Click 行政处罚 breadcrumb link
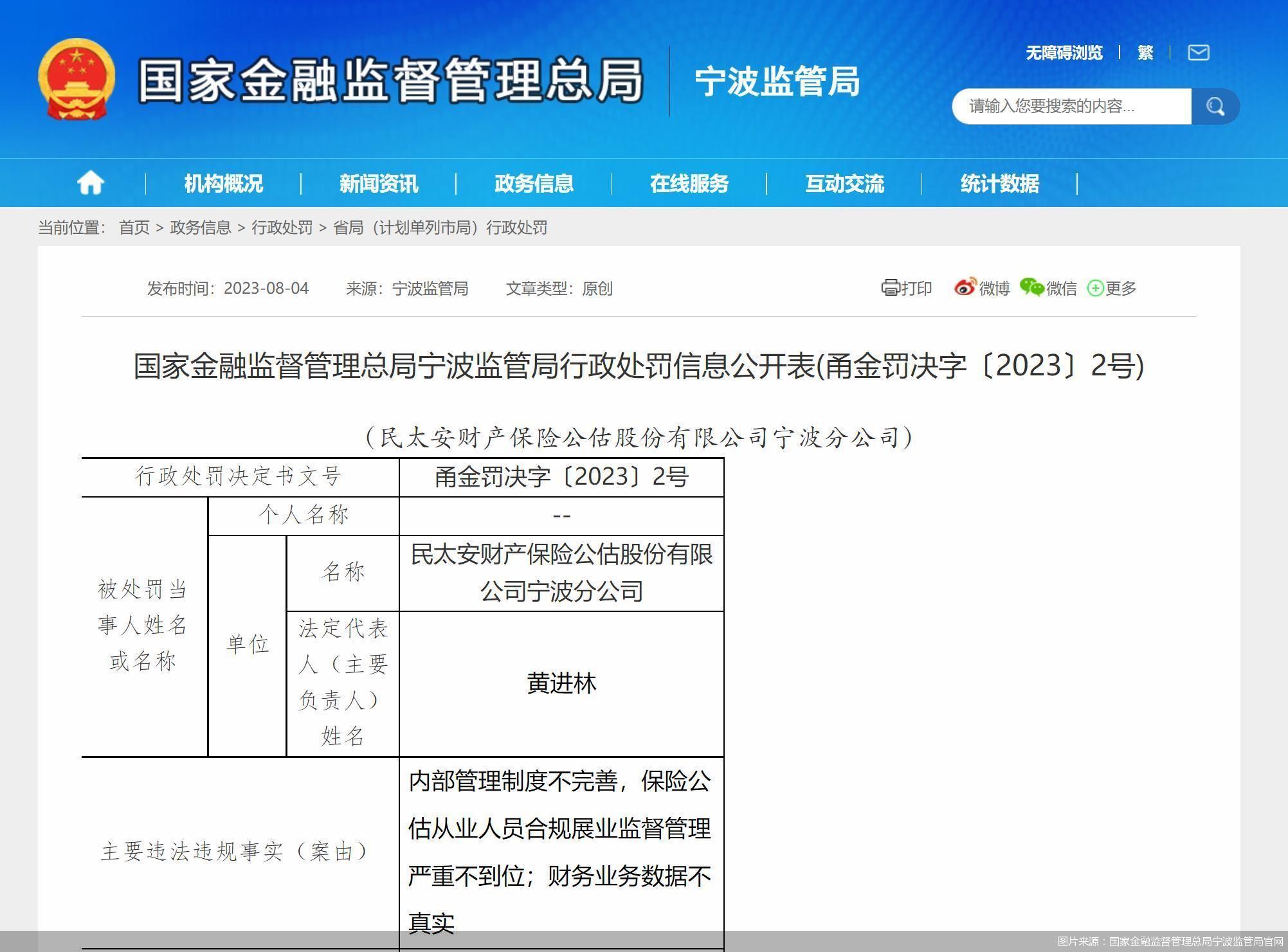The height and width of the screenshot is (952, 1288). (282, 228)
